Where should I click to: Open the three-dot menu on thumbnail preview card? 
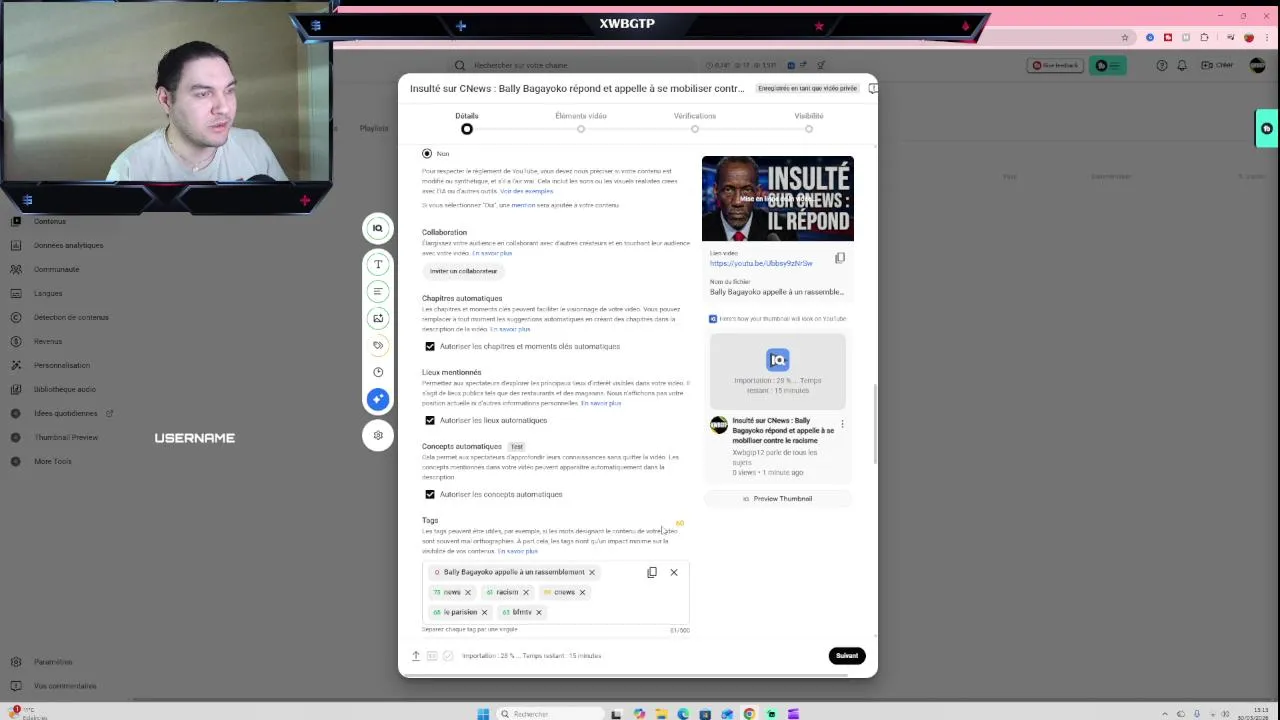tap(842, 424)
